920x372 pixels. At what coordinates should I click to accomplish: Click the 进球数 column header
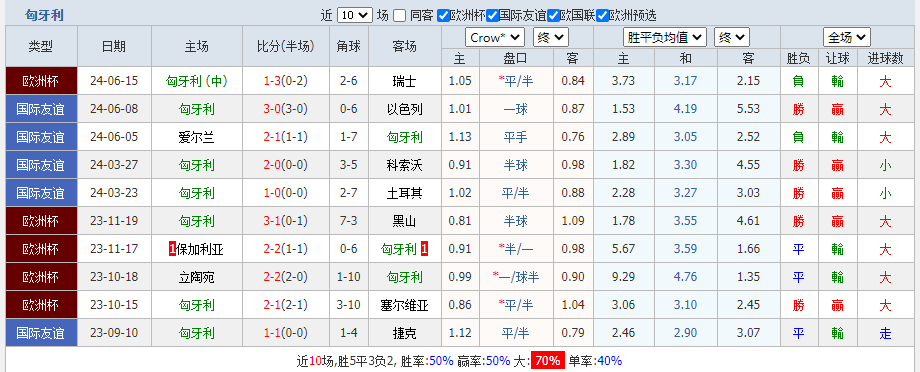tap(885, 59)
